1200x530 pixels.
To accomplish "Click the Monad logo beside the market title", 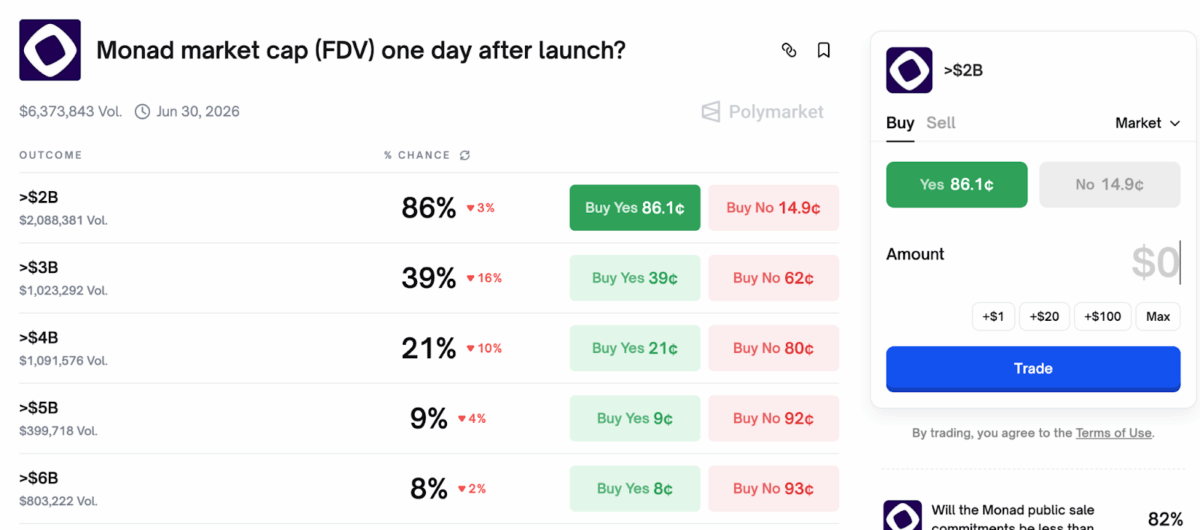I will pos(50,50).
